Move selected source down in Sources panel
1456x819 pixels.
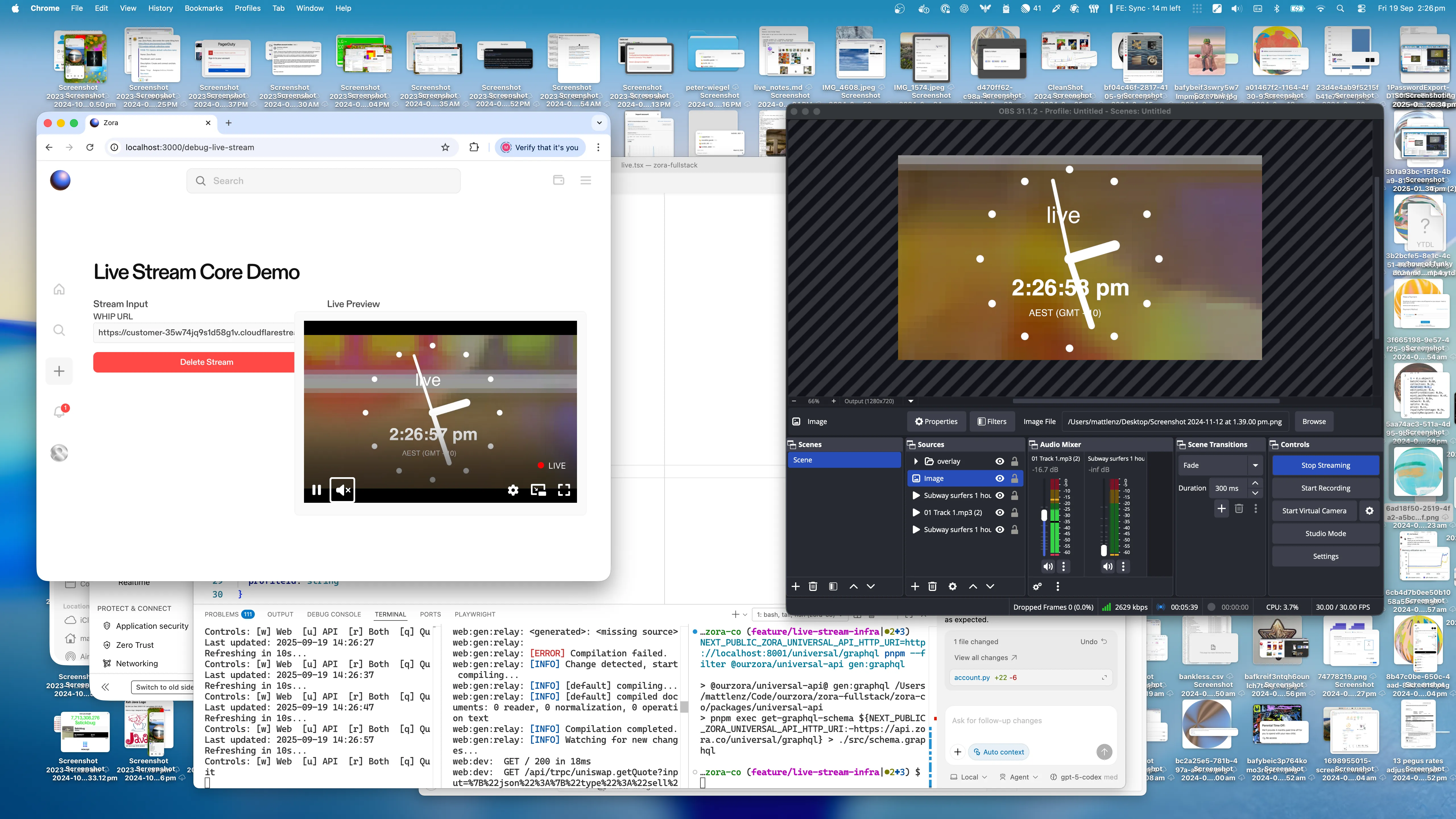990,586
